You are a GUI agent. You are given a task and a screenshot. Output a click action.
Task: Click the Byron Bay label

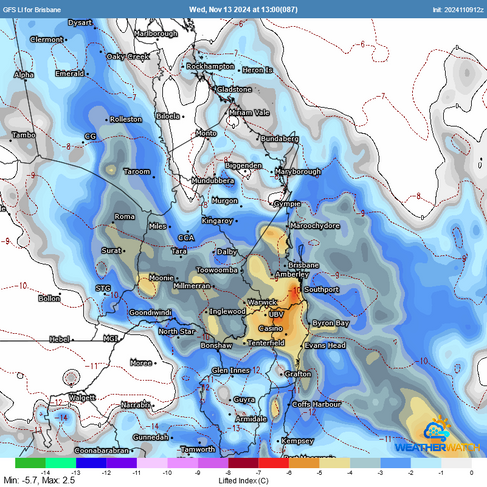click(330, 323)
